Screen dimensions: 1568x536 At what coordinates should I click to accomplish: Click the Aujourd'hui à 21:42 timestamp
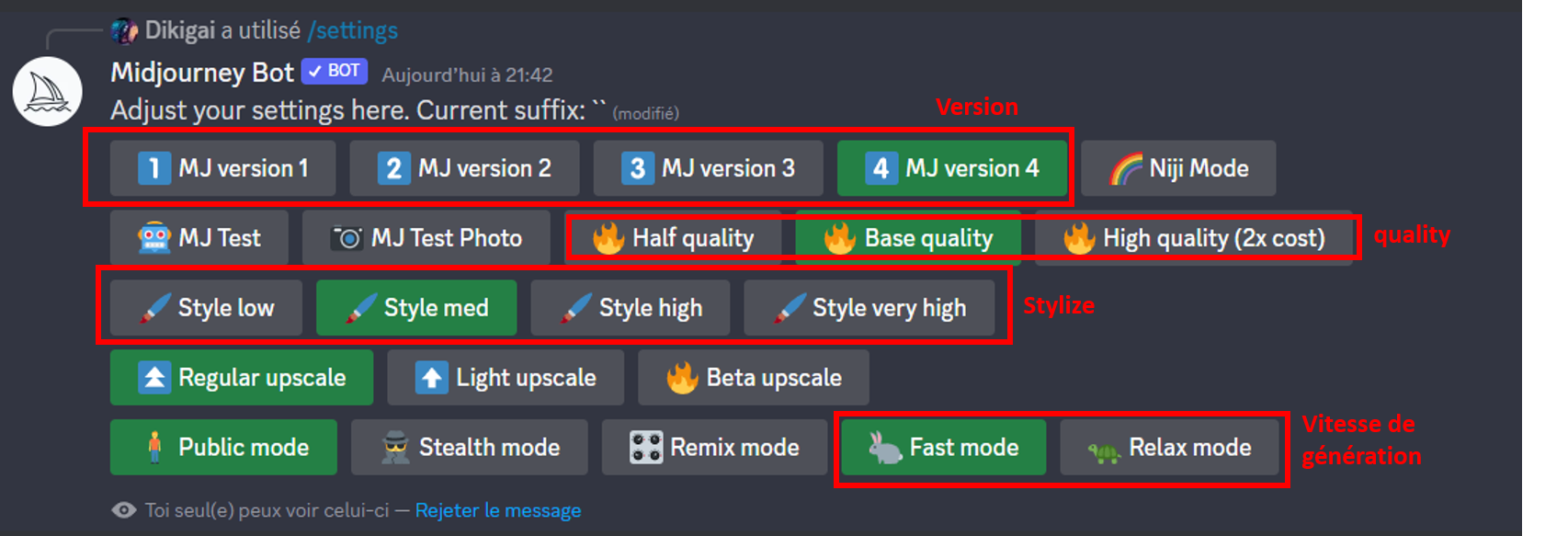pos(467,74)
